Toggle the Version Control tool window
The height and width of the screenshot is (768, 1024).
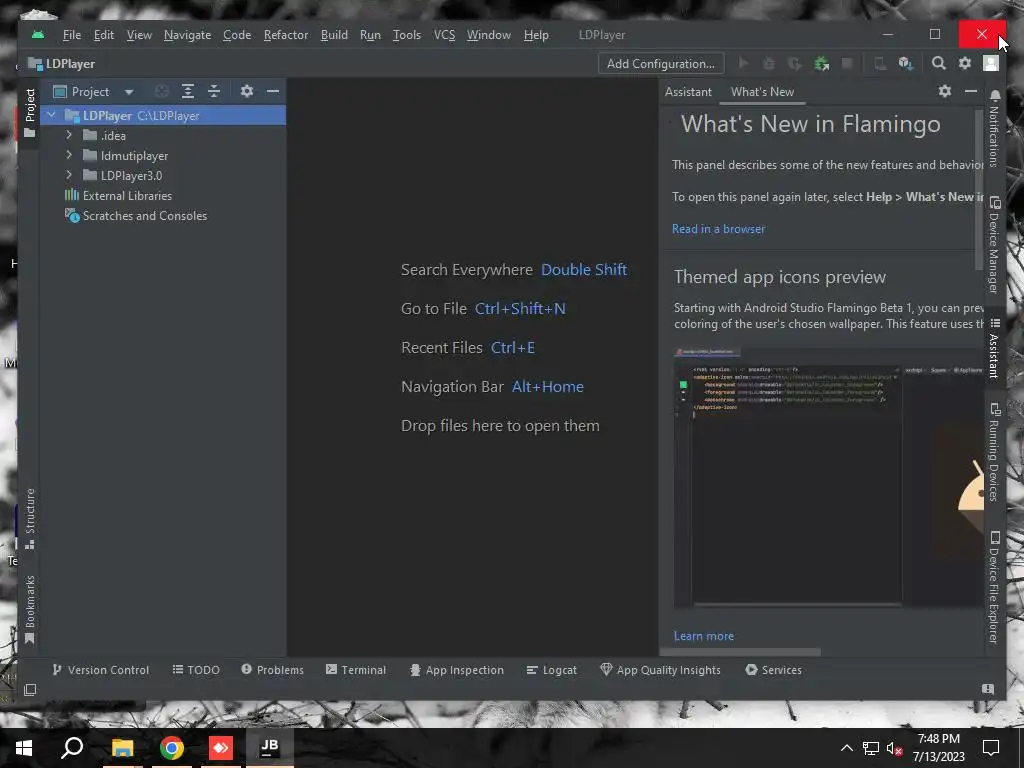[x=101, y=670]
